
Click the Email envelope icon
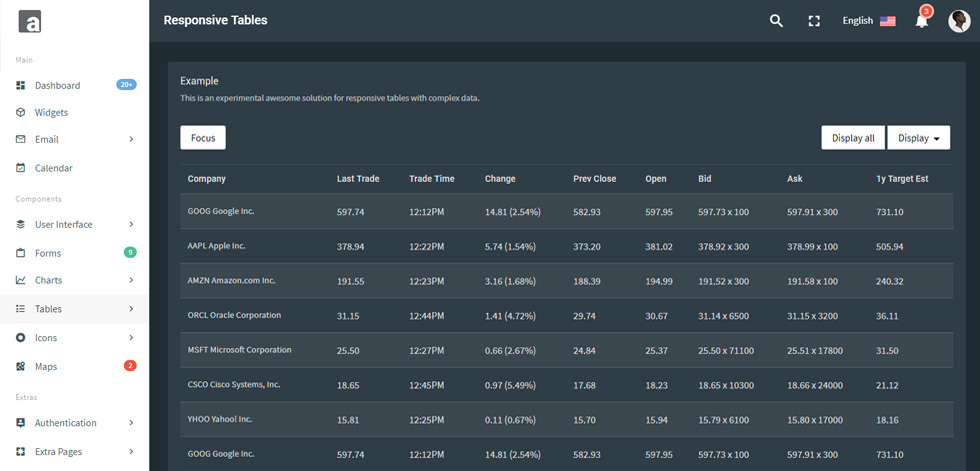(x=21, y=139)
